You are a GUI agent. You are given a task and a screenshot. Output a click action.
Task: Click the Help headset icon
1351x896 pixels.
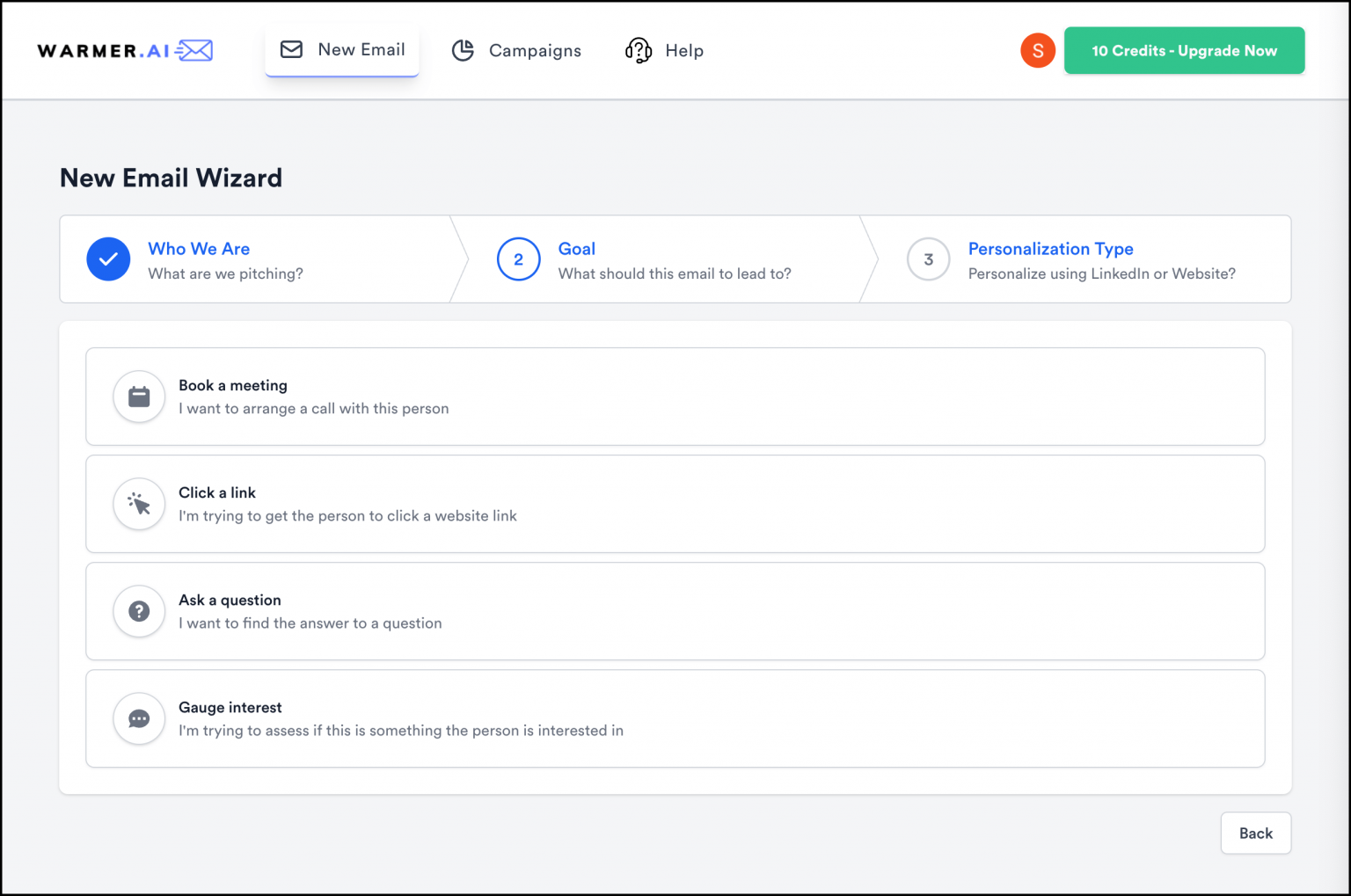click(637, 50)
